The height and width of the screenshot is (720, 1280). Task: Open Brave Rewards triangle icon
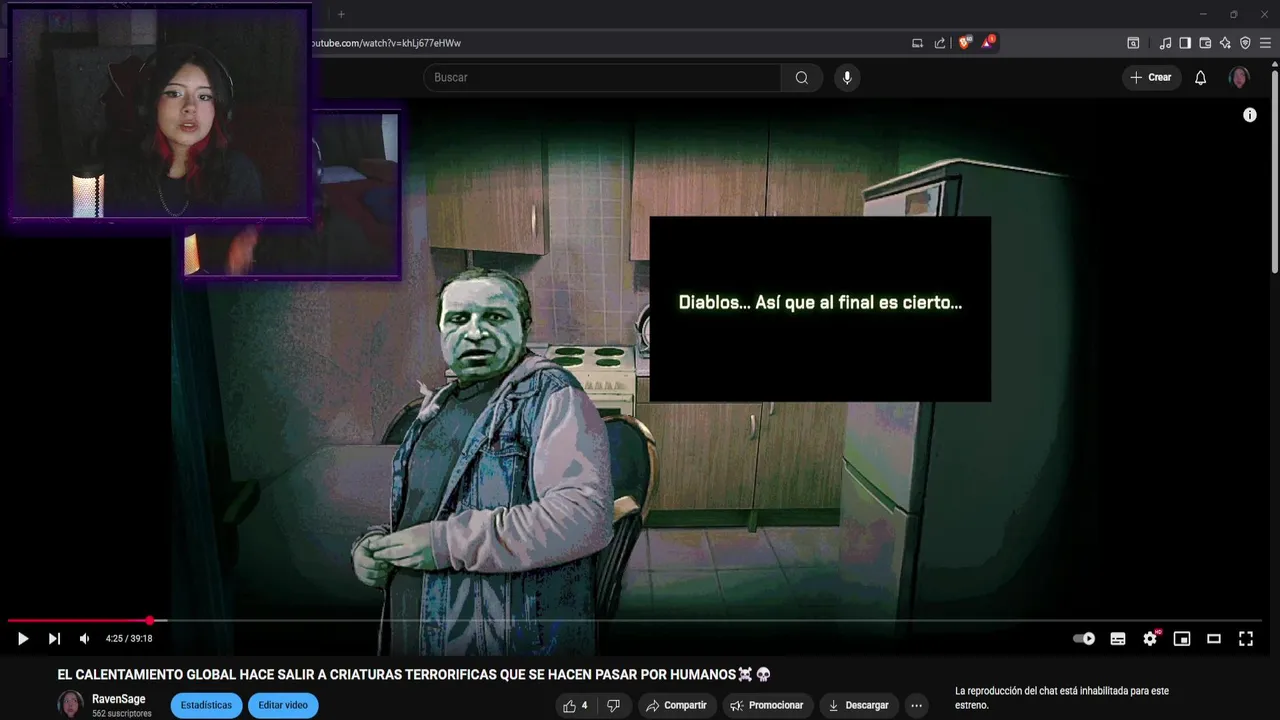[988, 43]
